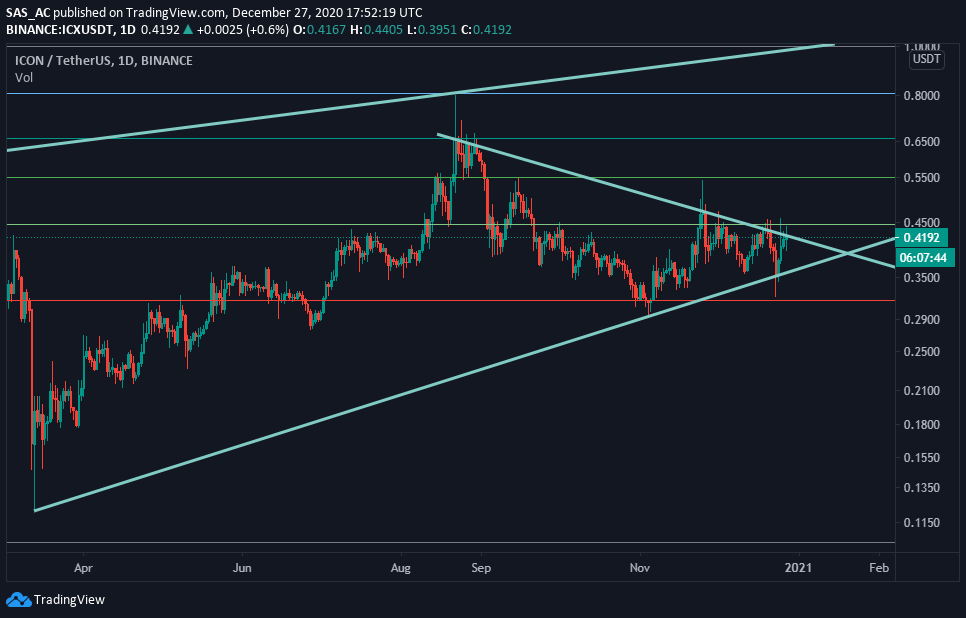The image size is (966, 618).
Task: Click the 0.2100 price axis label
Action: coord(922,390)
